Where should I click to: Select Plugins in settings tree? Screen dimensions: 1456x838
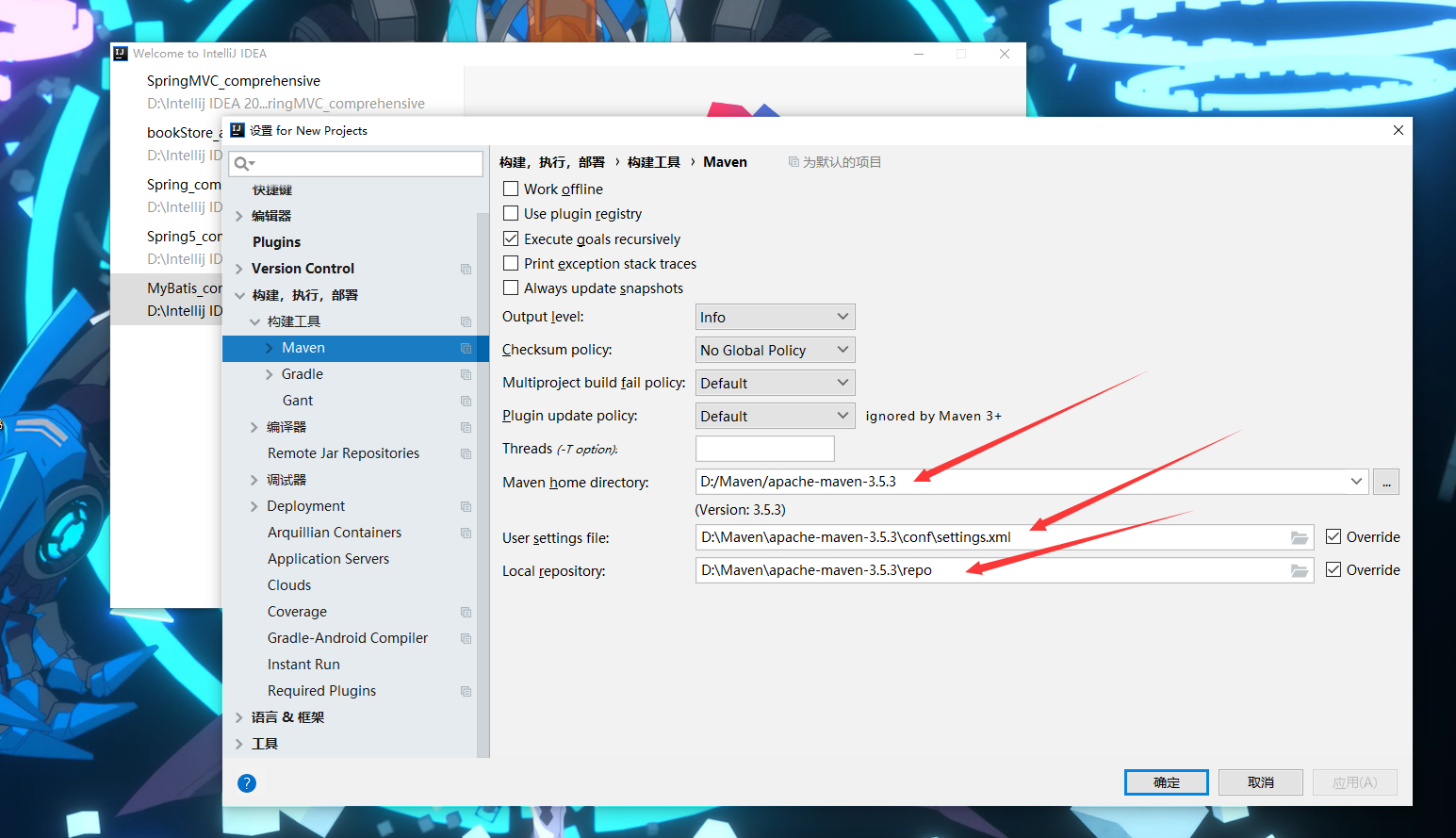pyautogui.click(x=276, y=242)
